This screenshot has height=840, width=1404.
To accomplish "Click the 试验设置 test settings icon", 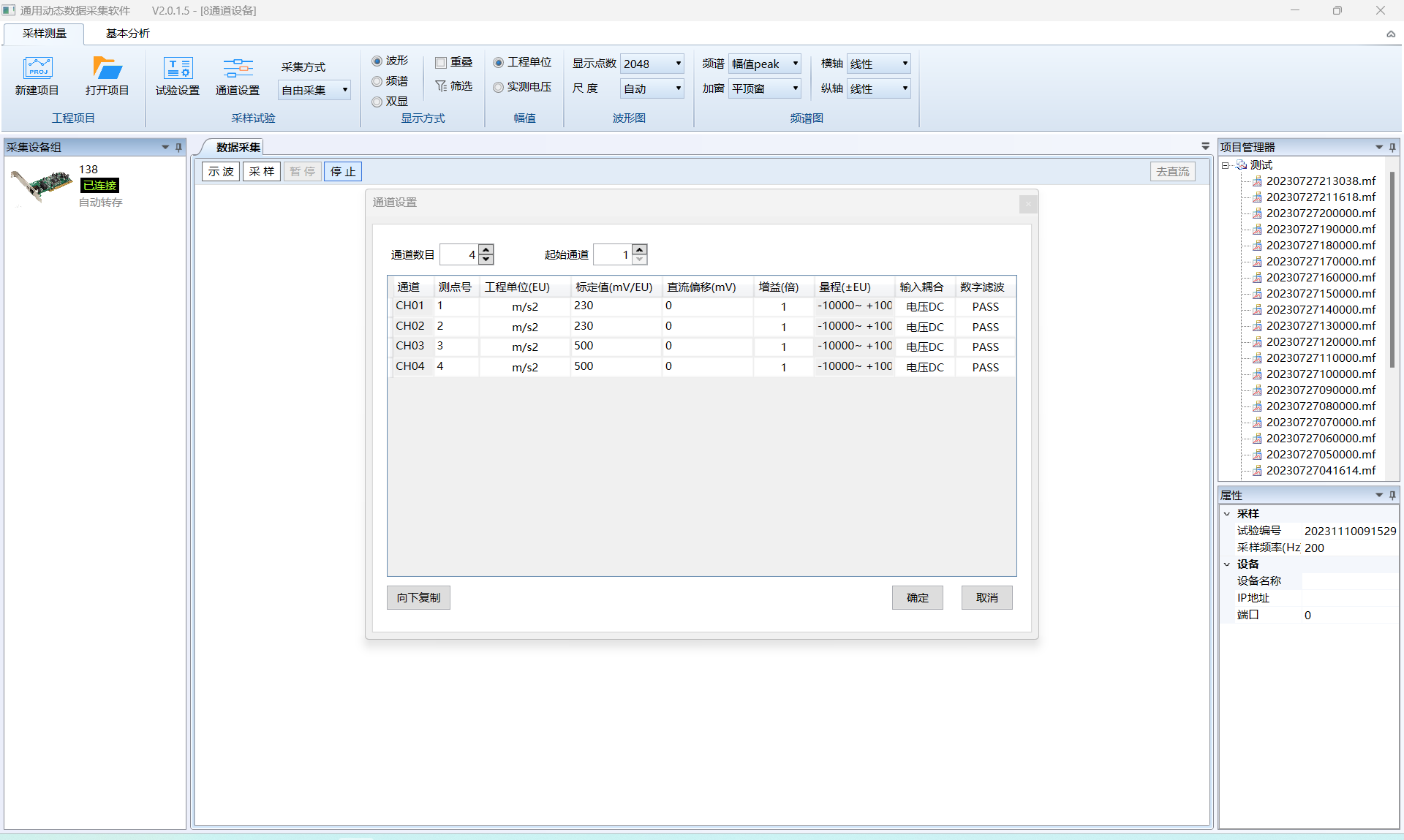I will click(x=178, y=68).
